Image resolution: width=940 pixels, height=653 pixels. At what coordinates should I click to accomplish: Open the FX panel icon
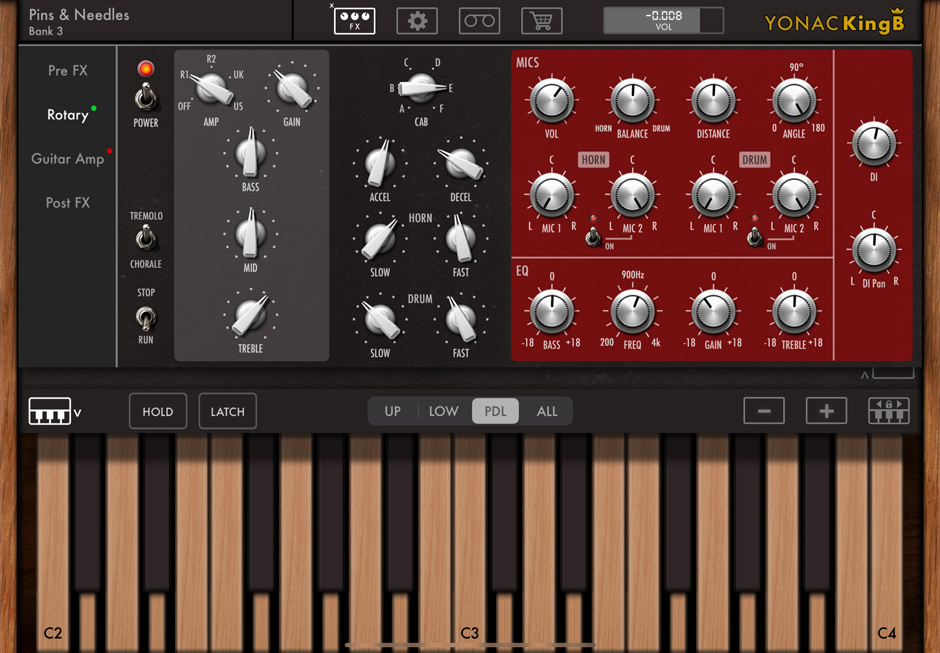coord(354,20)
